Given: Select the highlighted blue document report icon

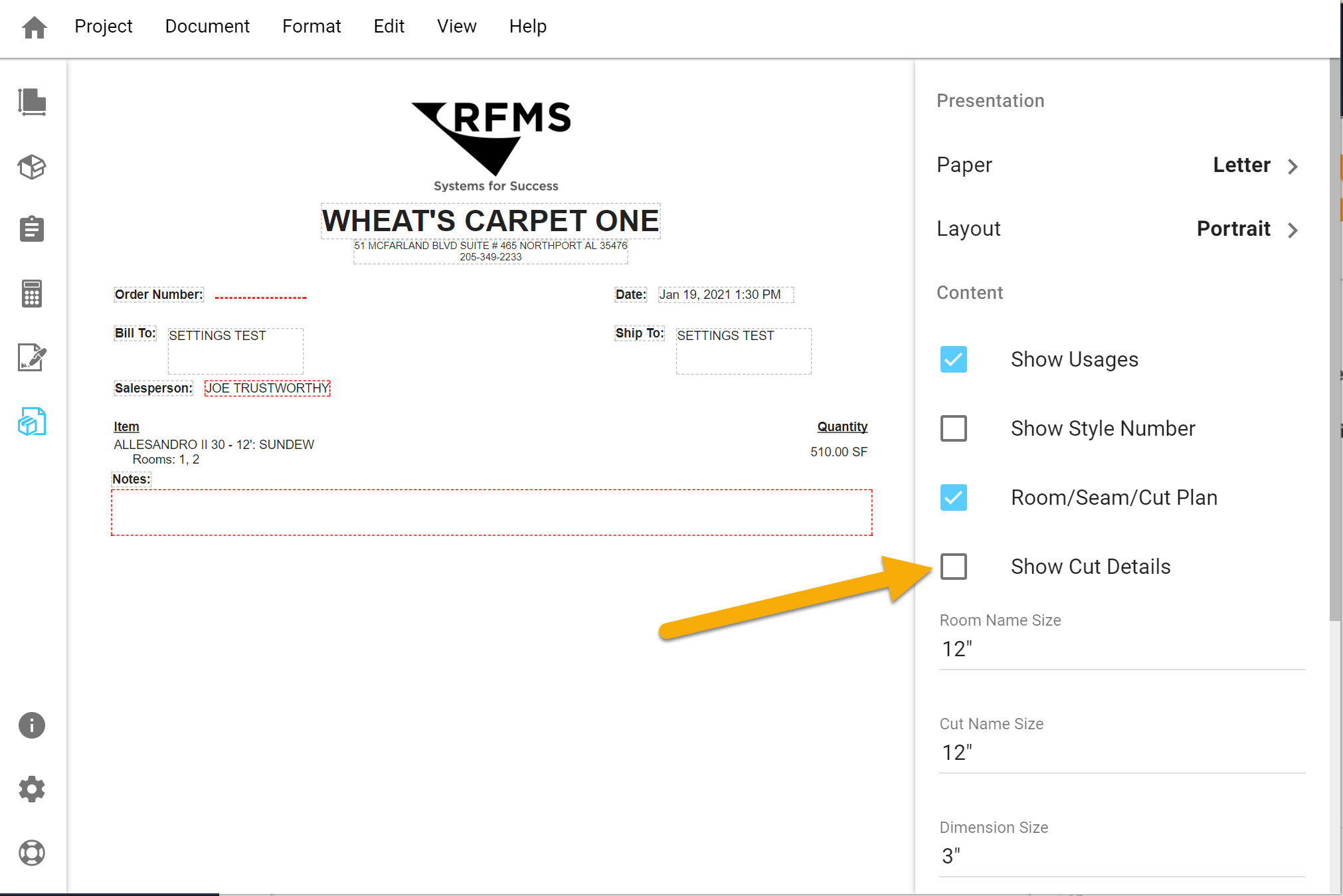Looking at the screenshot, I should point(32,422).
